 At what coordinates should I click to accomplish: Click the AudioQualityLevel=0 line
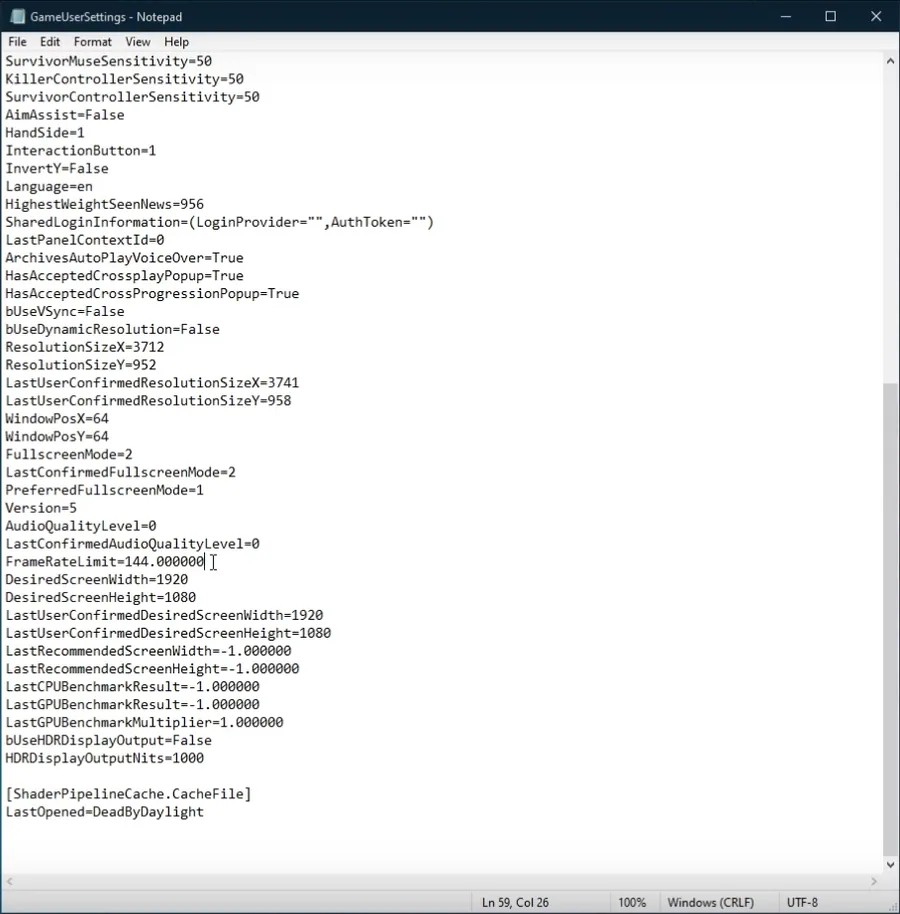pos(80,526)
